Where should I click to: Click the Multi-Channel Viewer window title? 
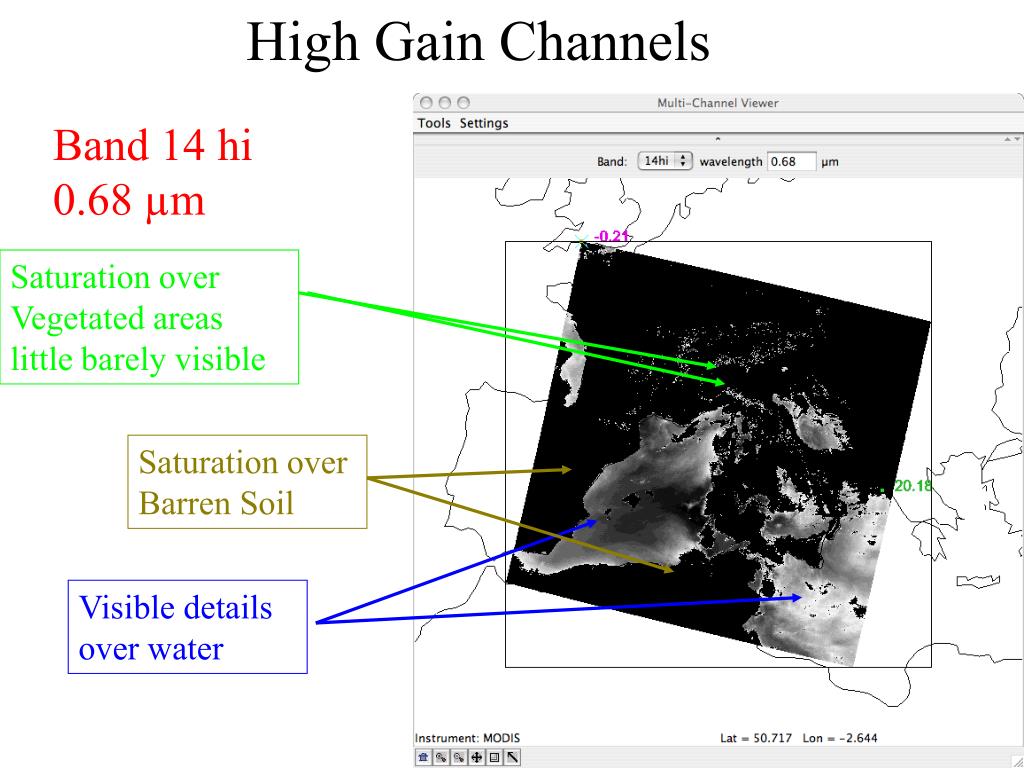pyautogui.click(x=718, y=103)
